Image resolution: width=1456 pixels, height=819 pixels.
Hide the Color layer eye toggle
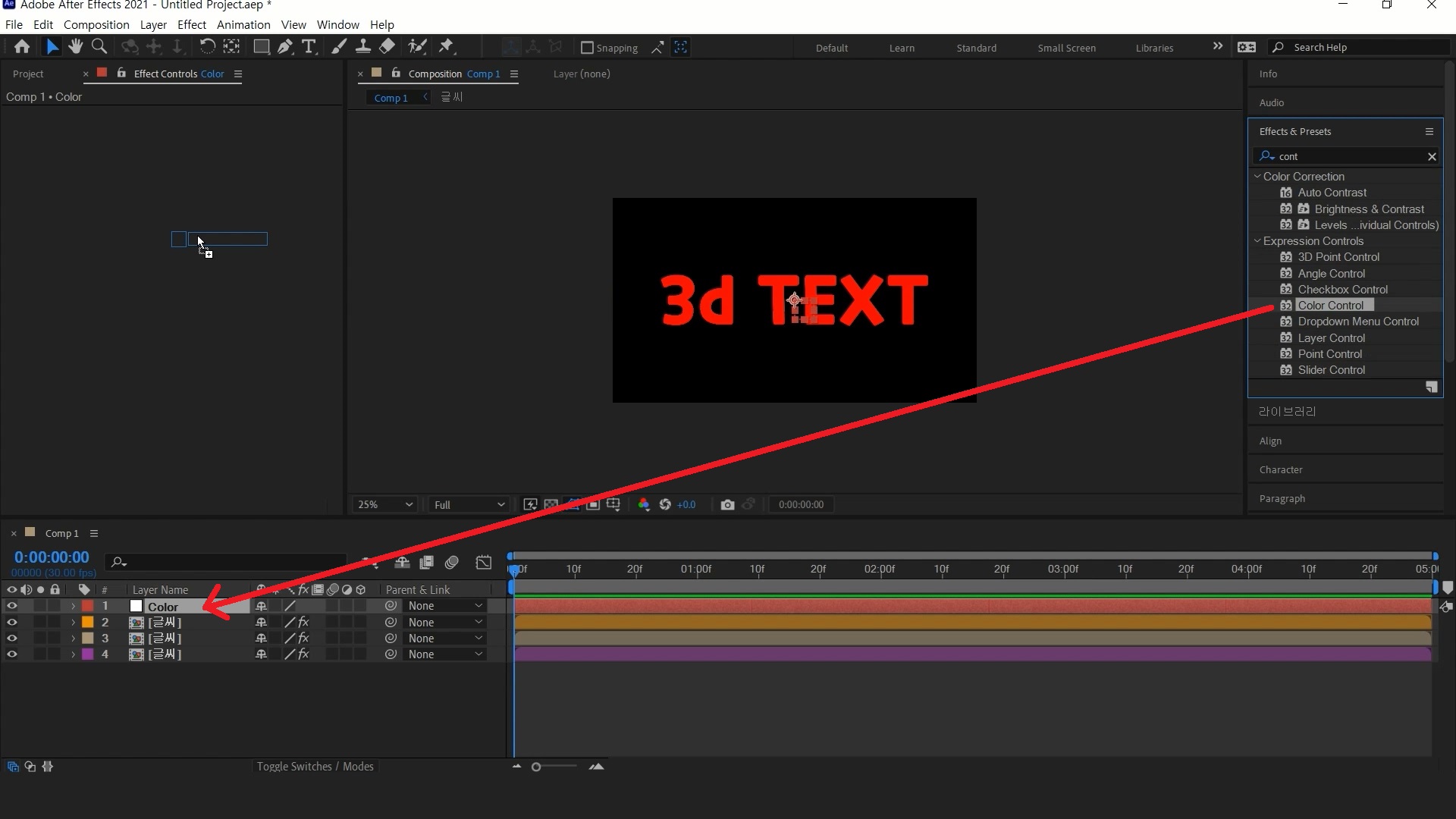pos(11,606)
